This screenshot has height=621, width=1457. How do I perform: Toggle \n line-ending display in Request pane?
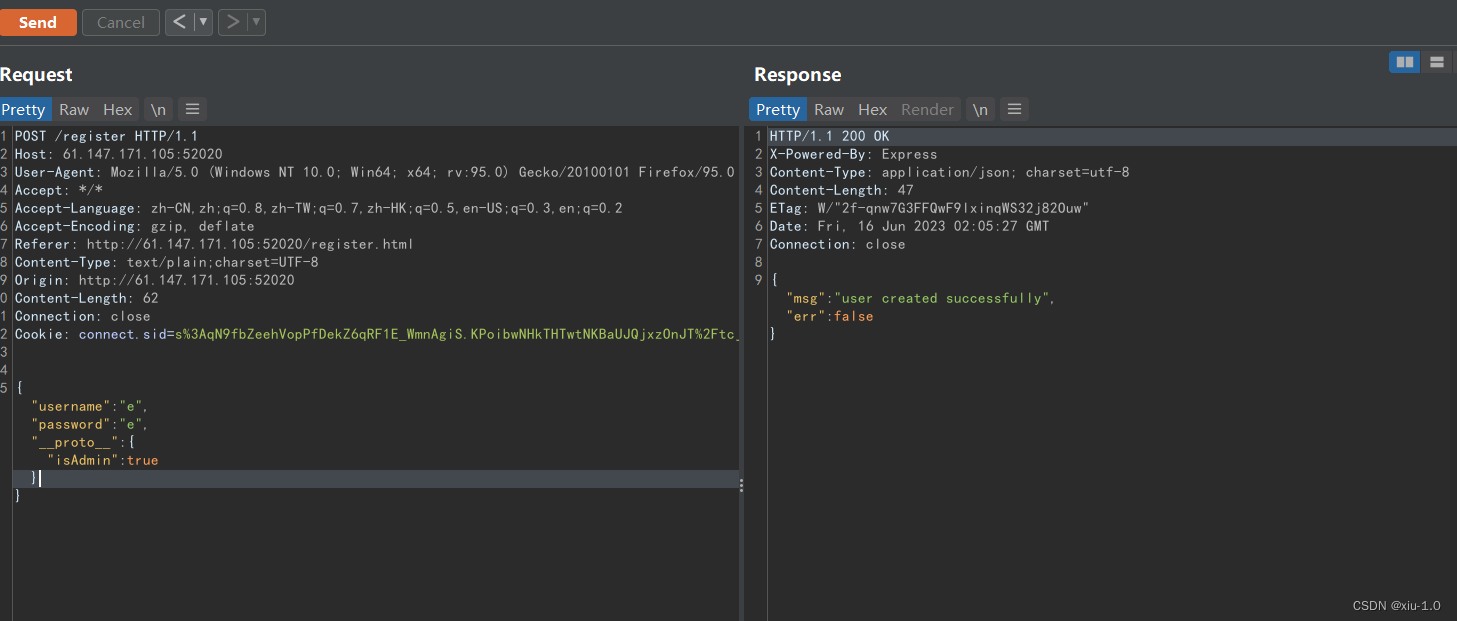pos(157,109)
